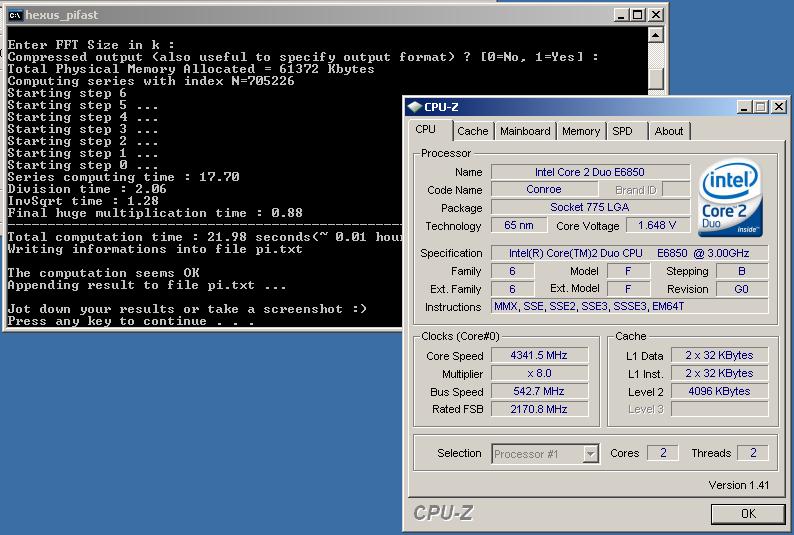Maximize the hexus_pifast console window
The width and height of the screenshot is (794, 535).
(638, 15)
